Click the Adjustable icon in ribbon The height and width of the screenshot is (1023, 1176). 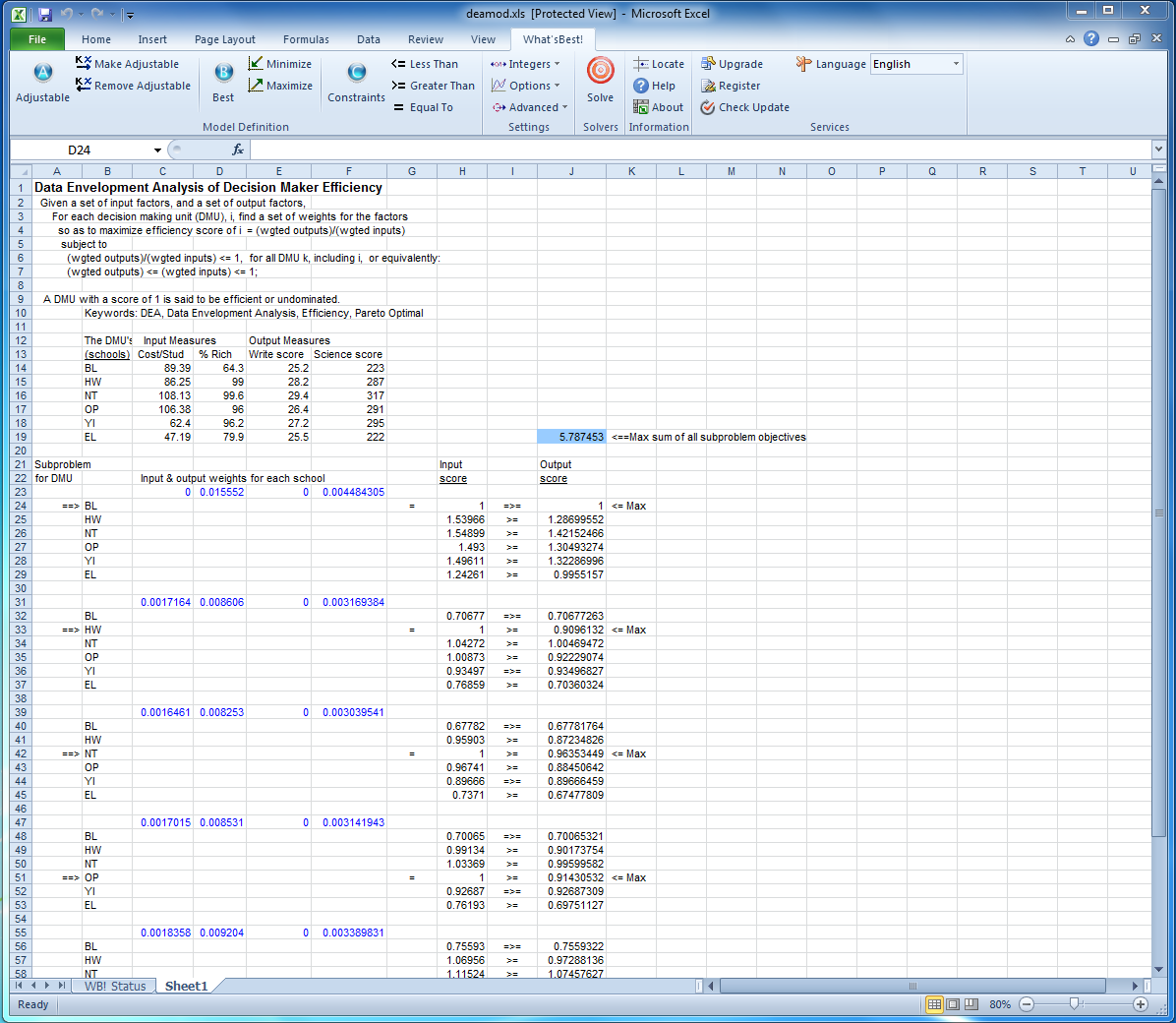[42, 73]
